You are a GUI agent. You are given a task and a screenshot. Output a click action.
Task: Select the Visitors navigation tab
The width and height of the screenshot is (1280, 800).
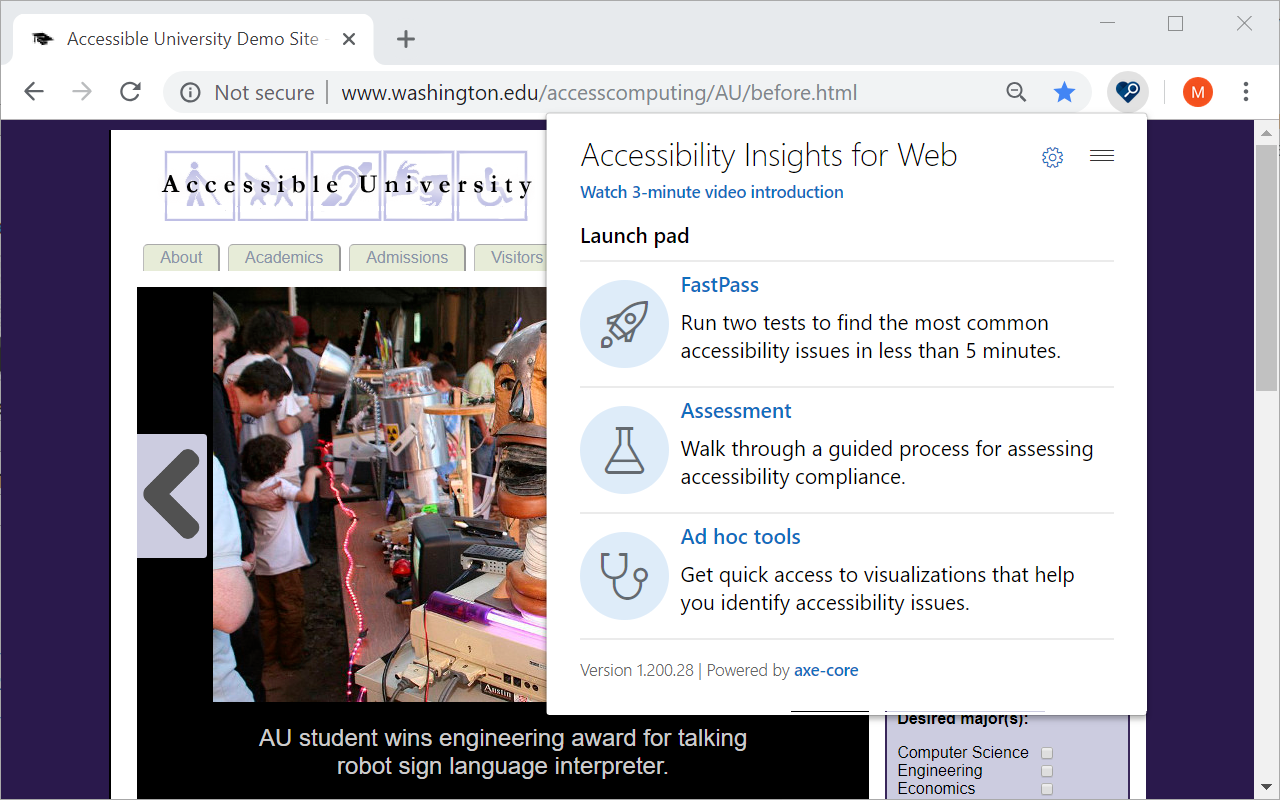[511, 257]
